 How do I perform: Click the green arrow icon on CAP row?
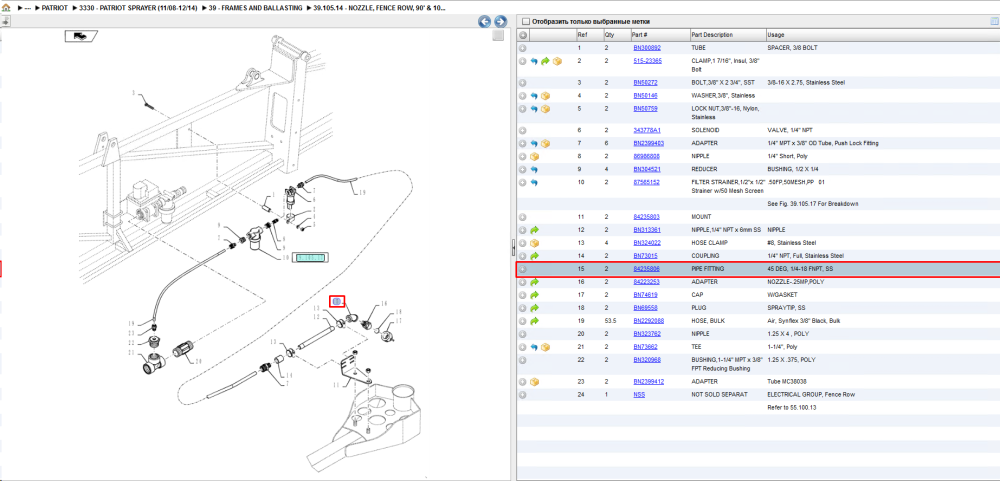(534, 295)
